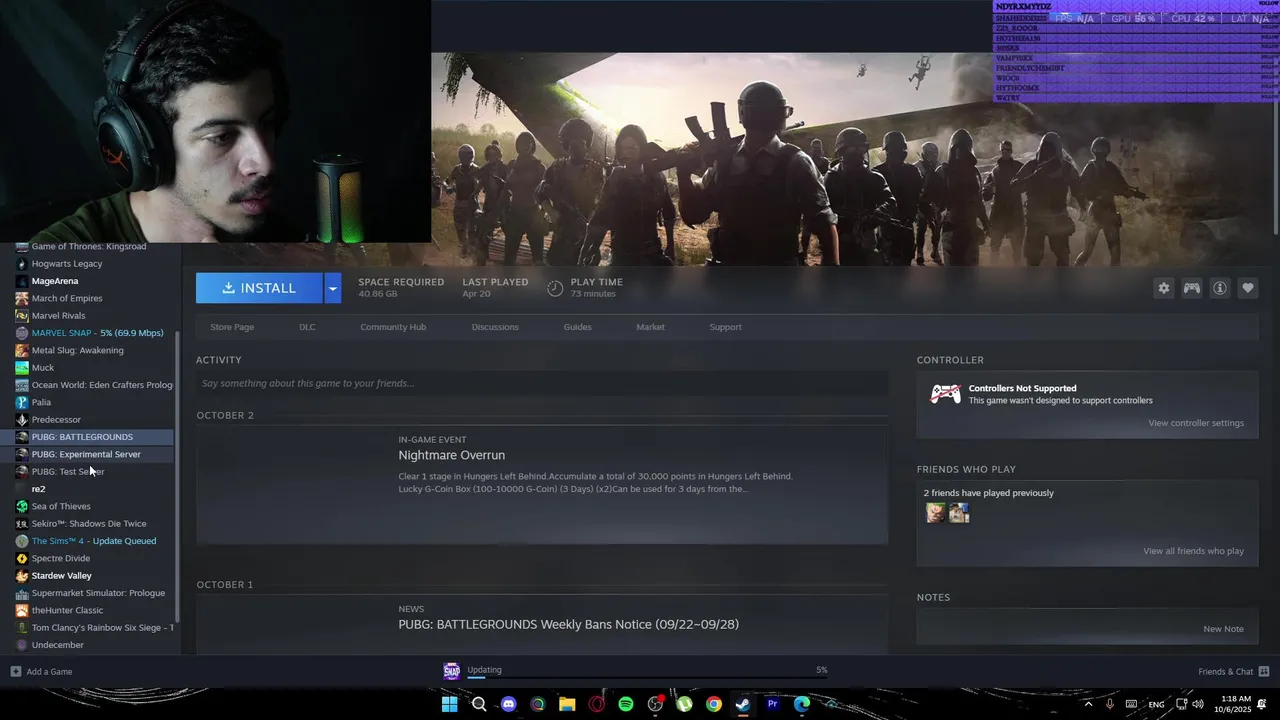
Task: Click second friend avatar thumbnail
Action: click(x=959, y=513)
